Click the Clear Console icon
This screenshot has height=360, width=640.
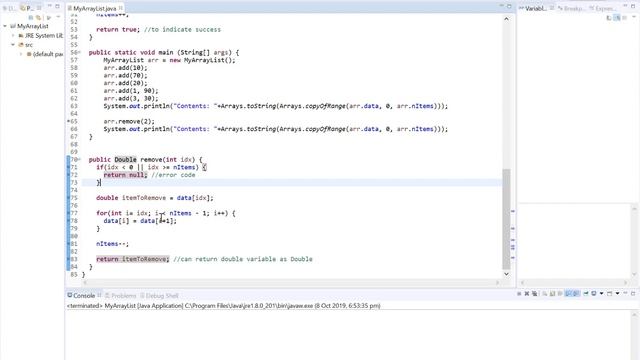point(544,293)
